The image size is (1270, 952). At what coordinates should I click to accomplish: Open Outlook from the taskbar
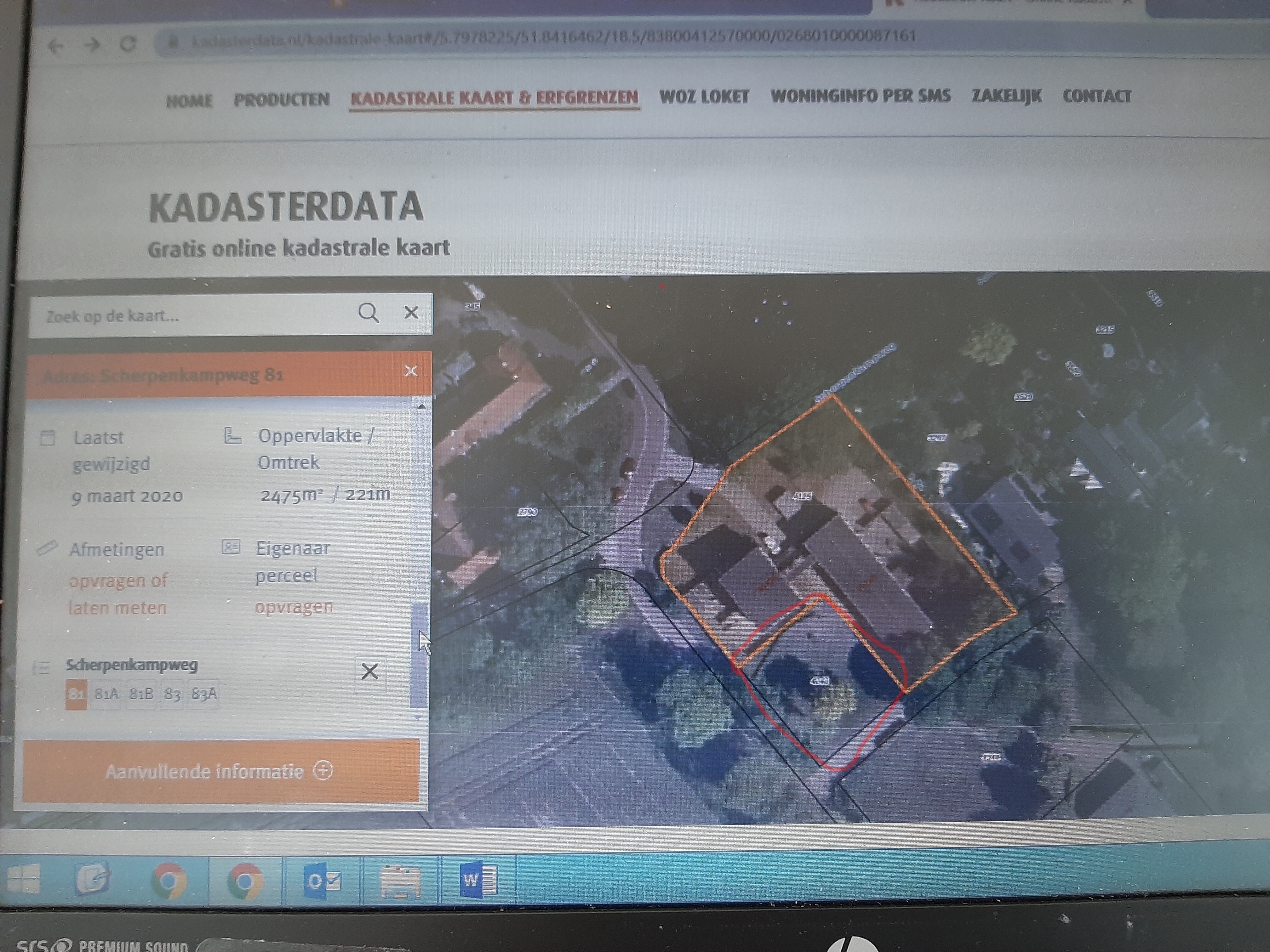[x=323, y=880]
